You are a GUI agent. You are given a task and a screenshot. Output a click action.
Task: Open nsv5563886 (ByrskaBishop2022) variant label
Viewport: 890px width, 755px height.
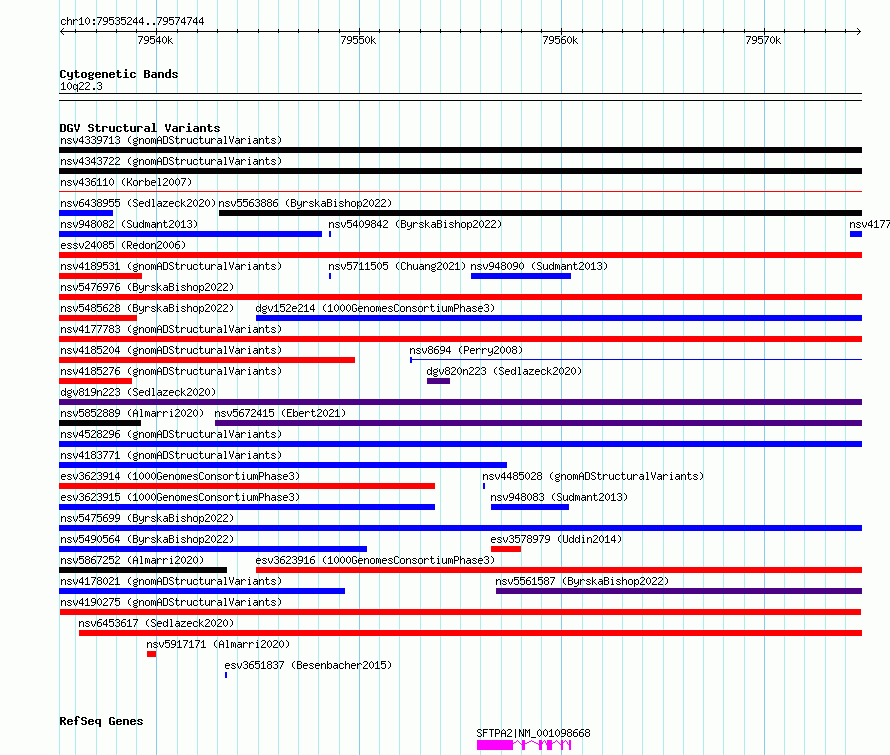coord(305,203)
